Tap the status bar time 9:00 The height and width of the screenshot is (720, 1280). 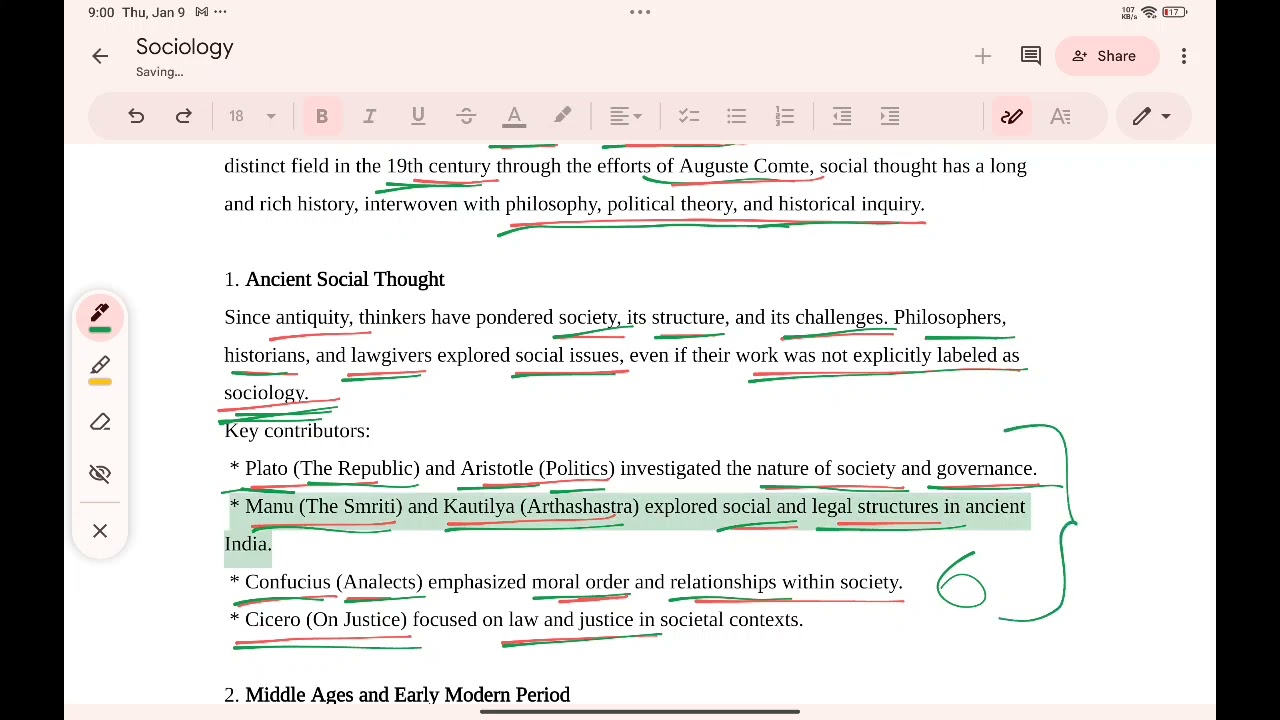(101, 12)
